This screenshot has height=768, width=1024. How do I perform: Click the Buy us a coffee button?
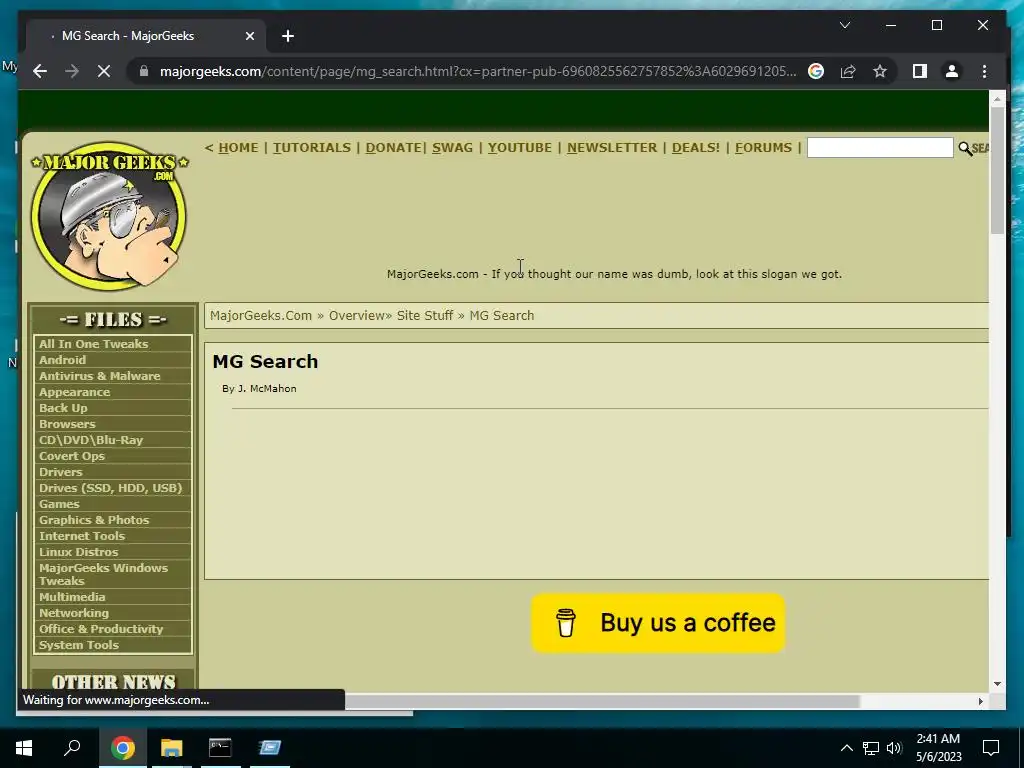(658, 623)
